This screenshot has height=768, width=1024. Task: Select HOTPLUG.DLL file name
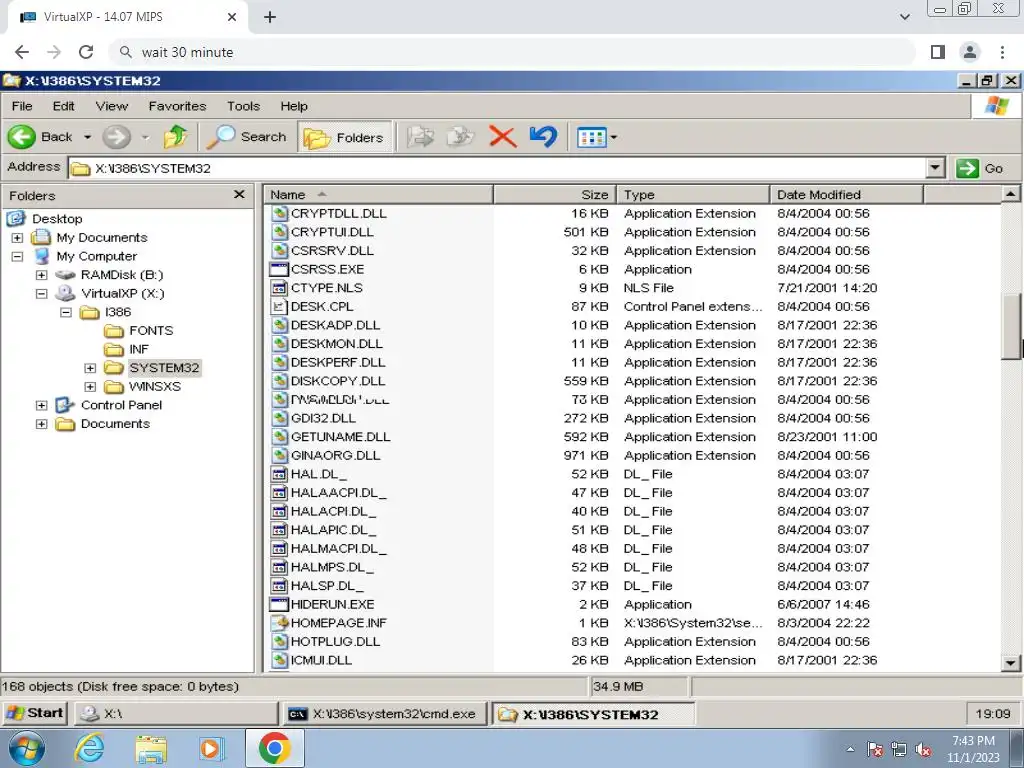[335, 641]
